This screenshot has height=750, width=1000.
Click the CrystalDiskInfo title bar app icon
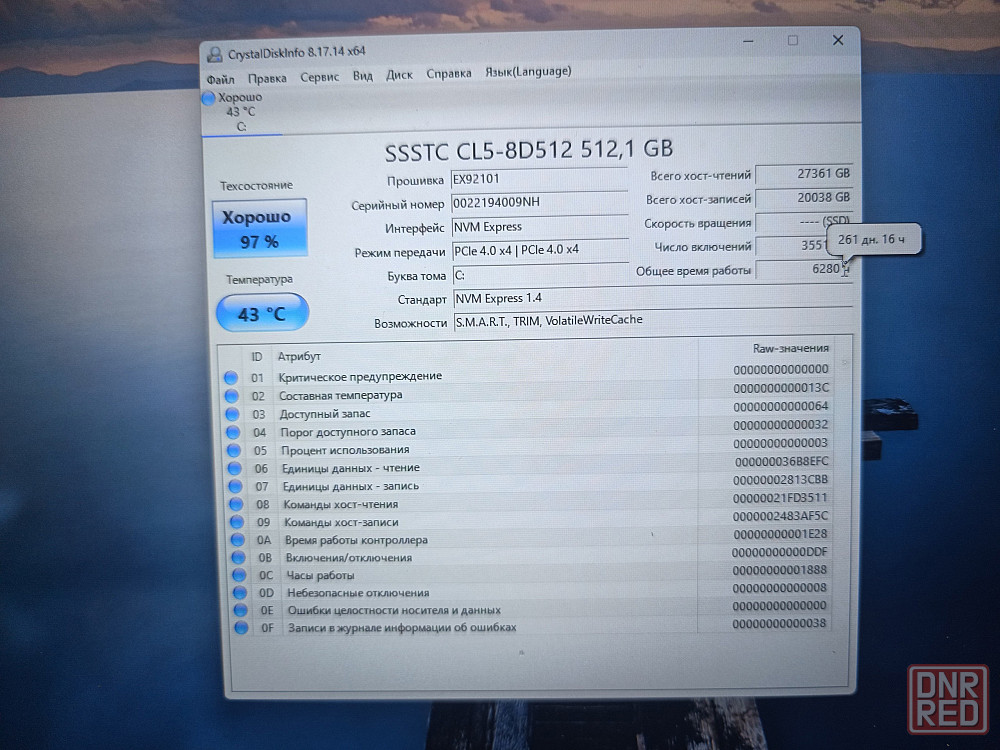[x=215, y=54]
